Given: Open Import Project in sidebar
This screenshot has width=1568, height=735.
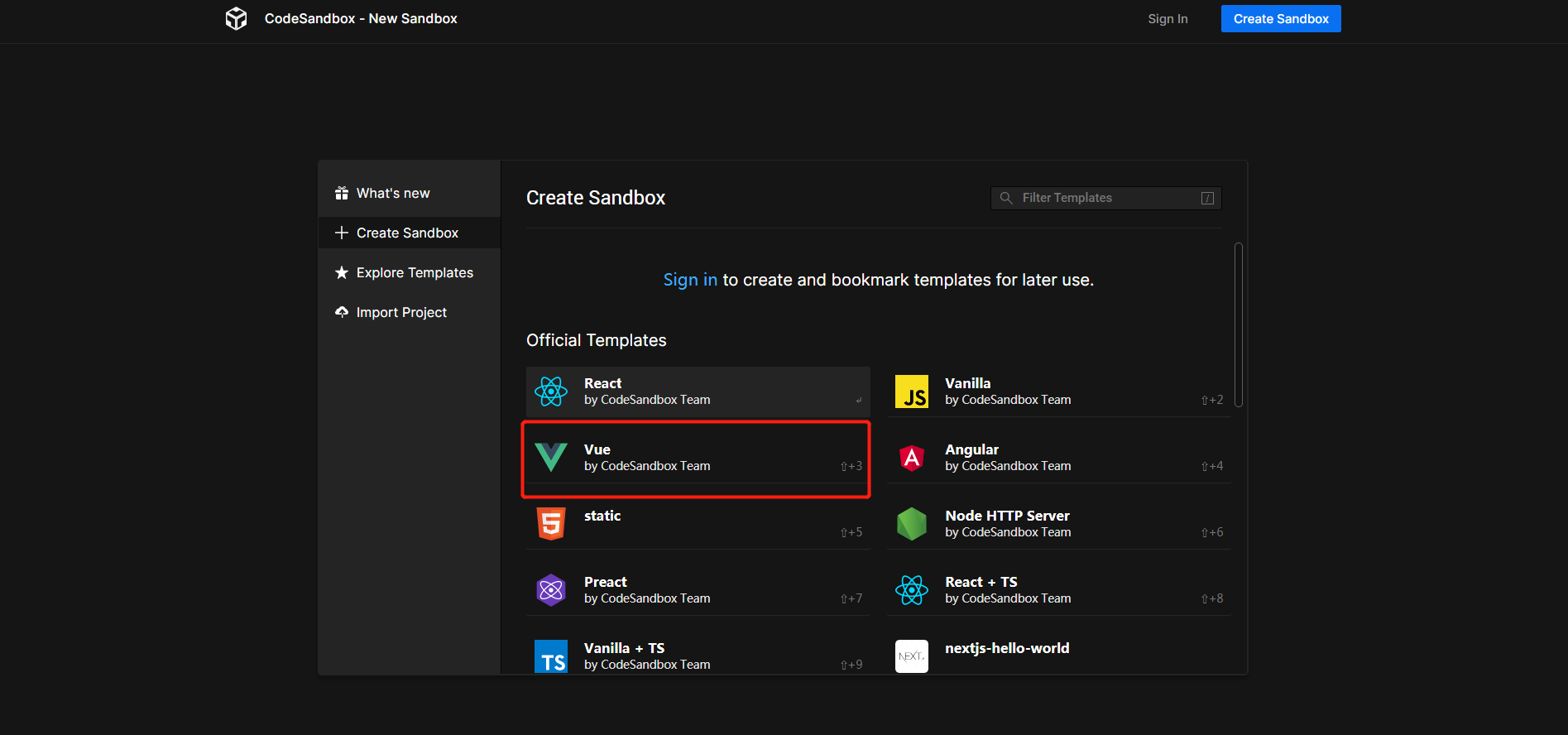Looking at the screenshot, I should (401, 312).
